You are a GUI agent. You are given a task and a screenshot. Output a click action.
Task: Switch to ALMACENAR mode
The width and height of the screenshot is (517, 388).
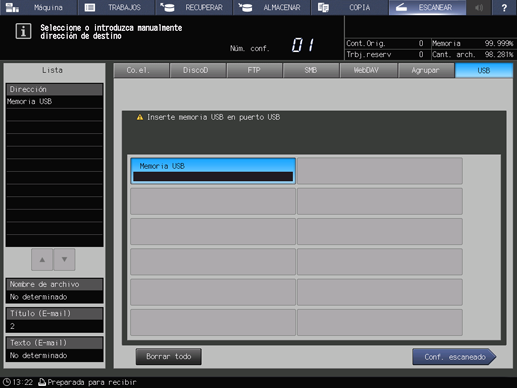[272, 7]
